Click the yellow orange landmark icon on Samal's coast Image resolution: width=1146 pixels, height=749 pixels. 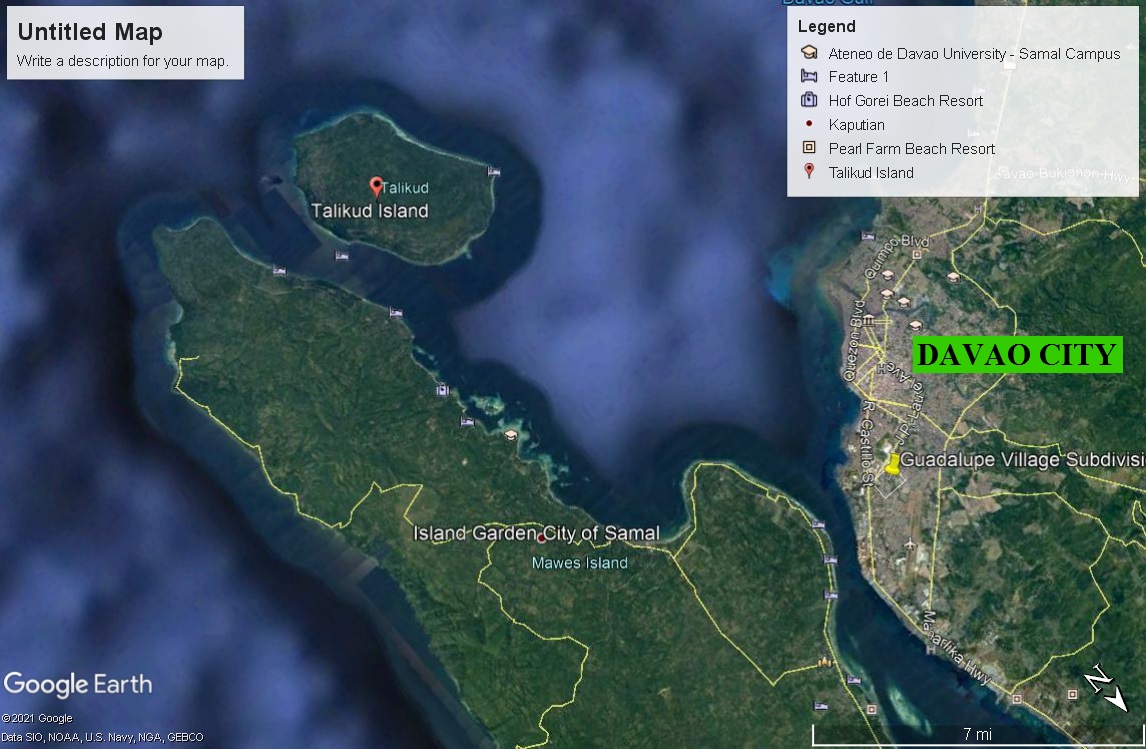[x=825, y=662]
